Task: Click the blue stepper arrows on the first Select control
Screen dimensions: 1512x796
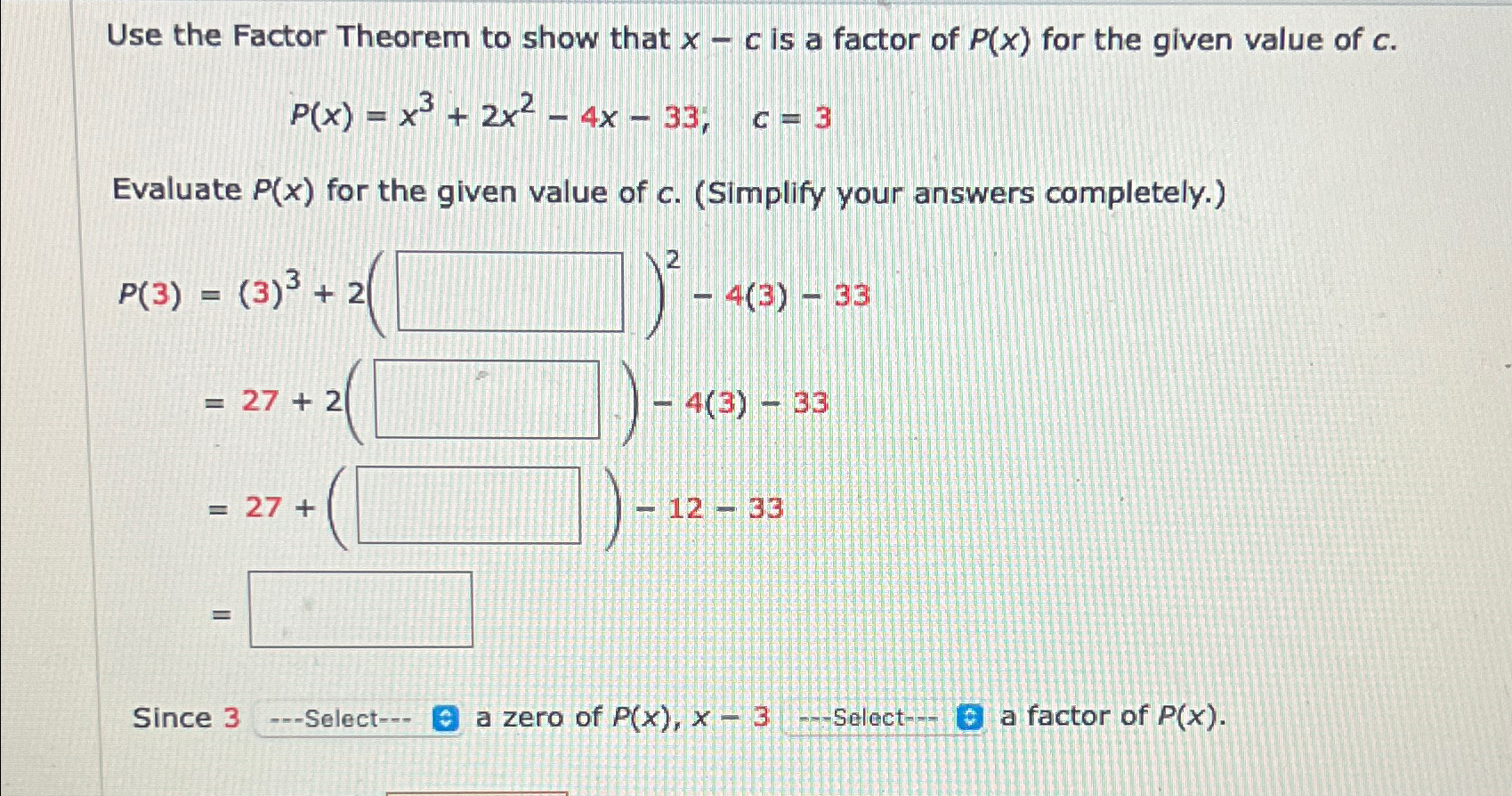Action: click(x=445, y=717)
